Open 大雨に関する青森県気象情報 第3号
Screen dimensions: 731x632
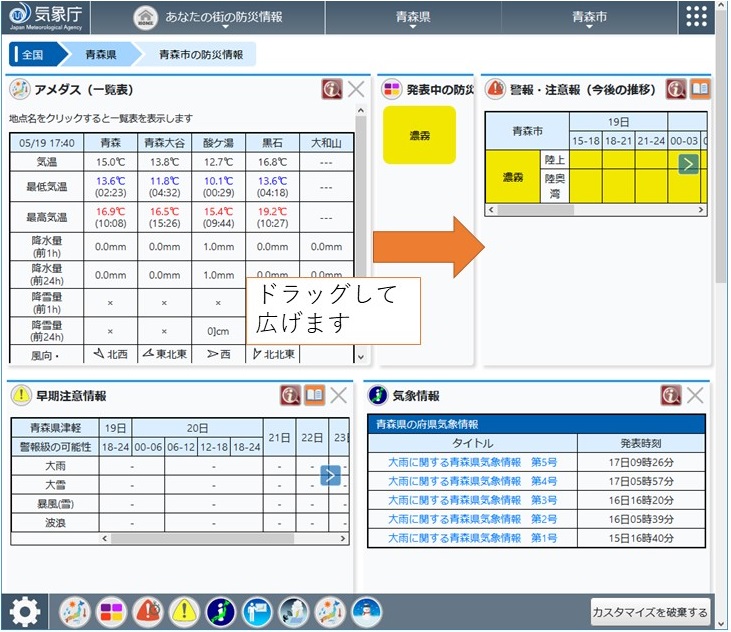click(x=473, y=500)
